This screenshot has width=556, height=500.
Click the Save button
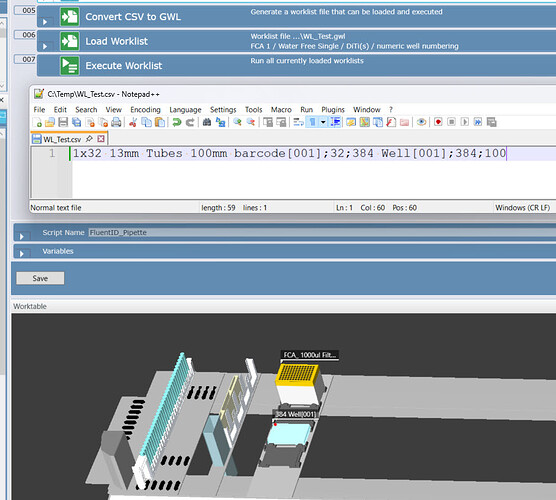(x=40, y=278)
